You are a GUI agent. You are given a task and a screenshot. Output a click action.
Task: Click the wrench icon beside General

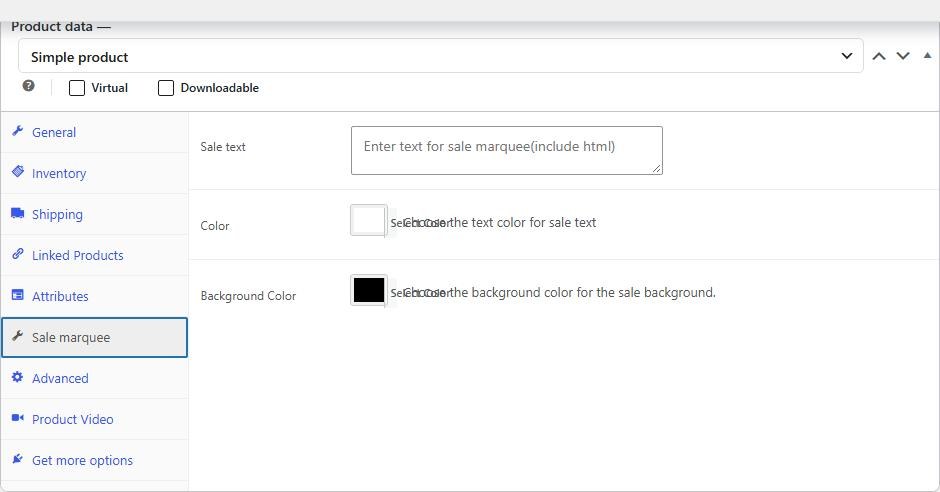pyautogui.click(x=17, y=131)
